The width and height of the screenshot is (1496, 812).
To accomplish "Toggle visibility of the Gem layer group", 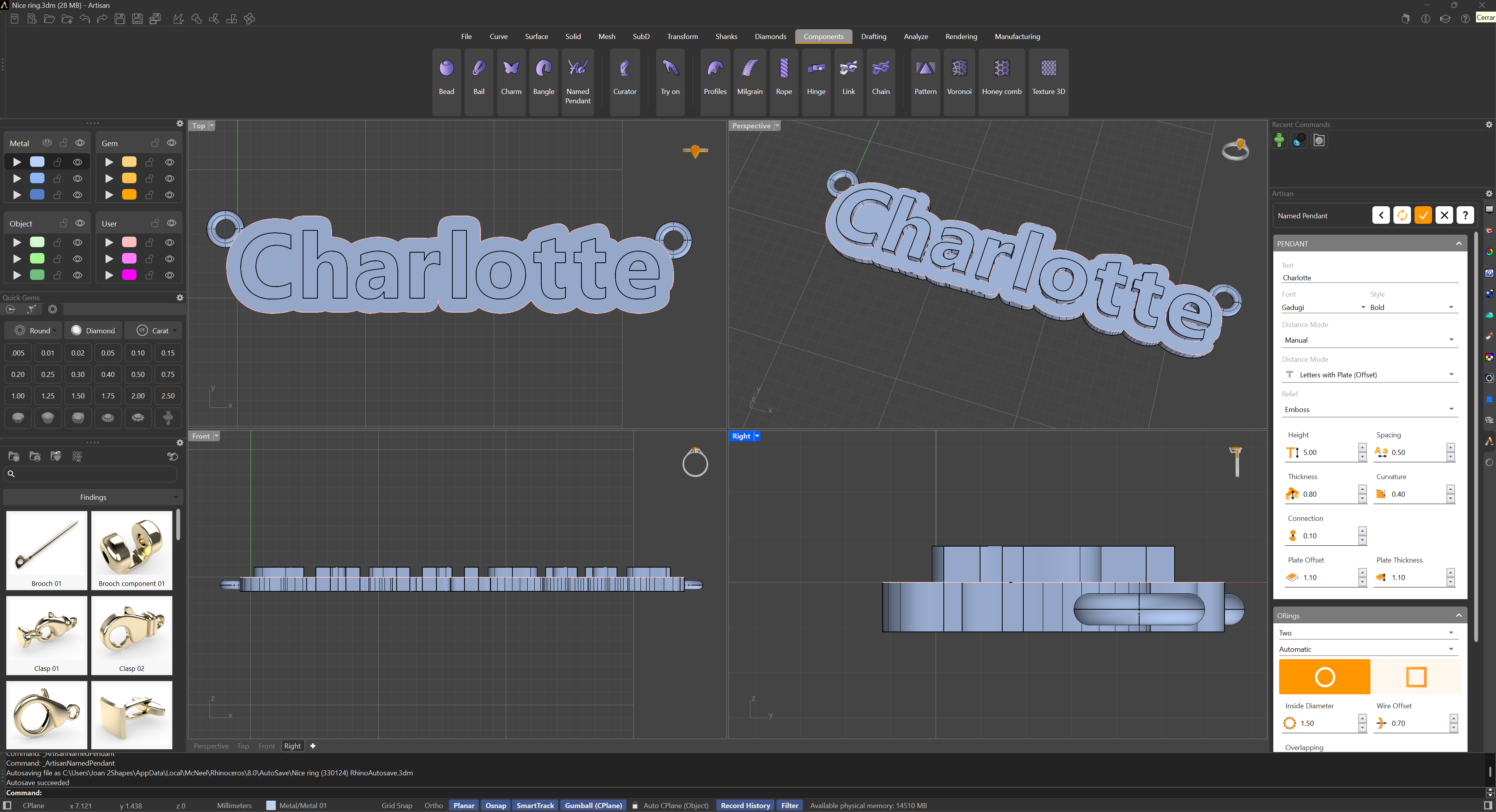I will coord(171,143).
